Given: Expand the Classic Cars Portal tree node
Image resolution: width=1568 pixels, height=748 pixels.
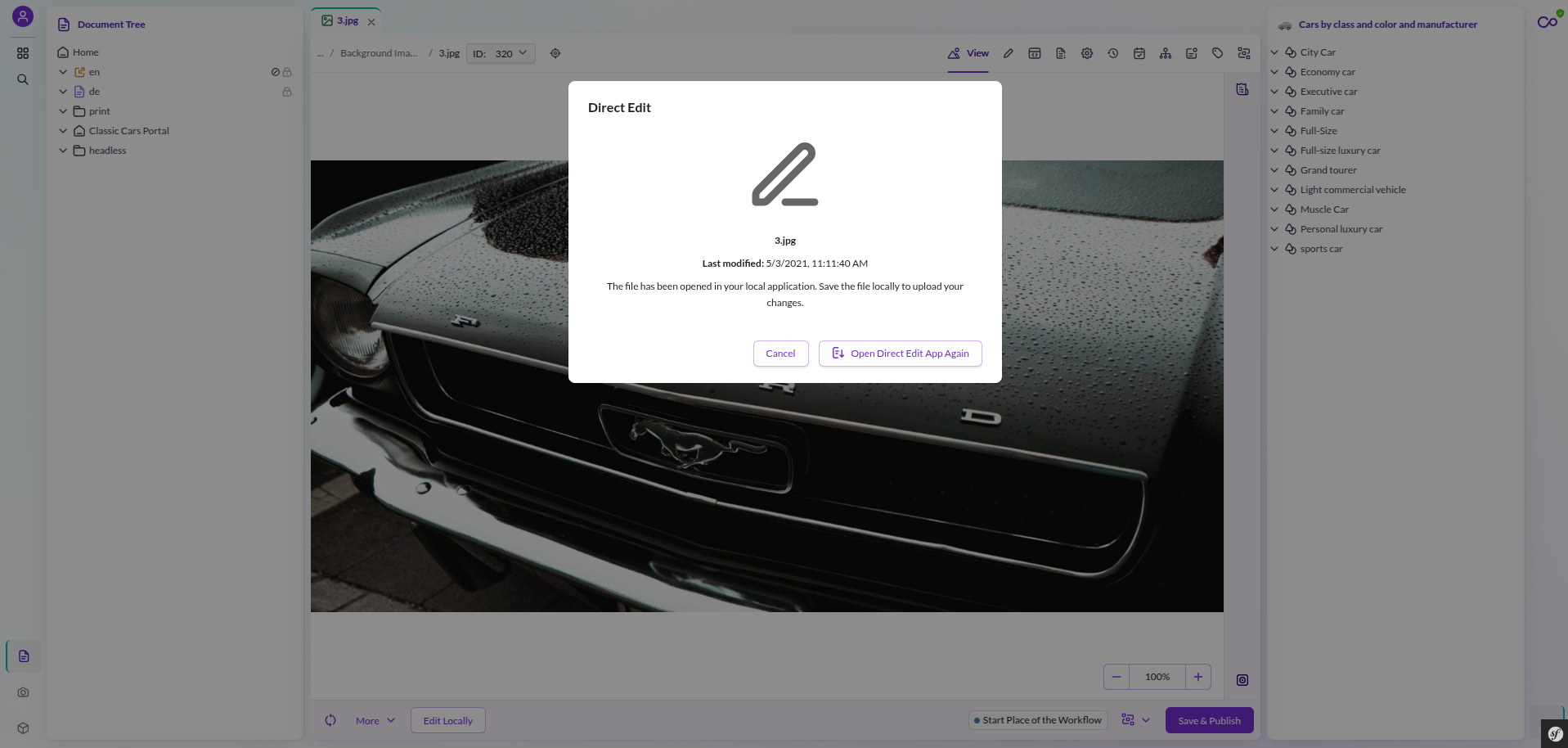Looking at the screenshot, I should [x=63, y=131].
